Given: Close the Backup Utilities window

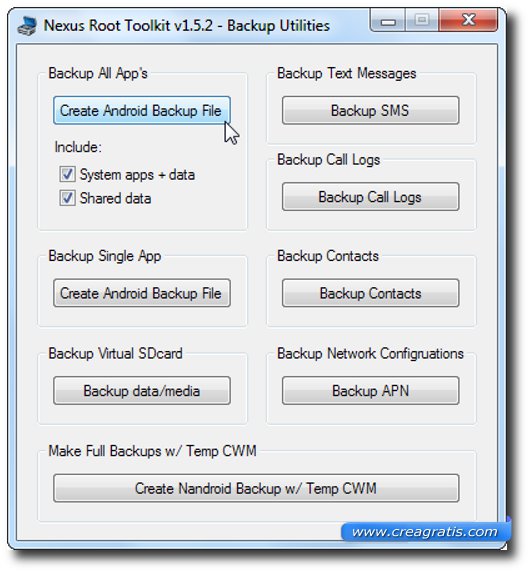Looking at the screenshot, I should [x=468, y=20].
